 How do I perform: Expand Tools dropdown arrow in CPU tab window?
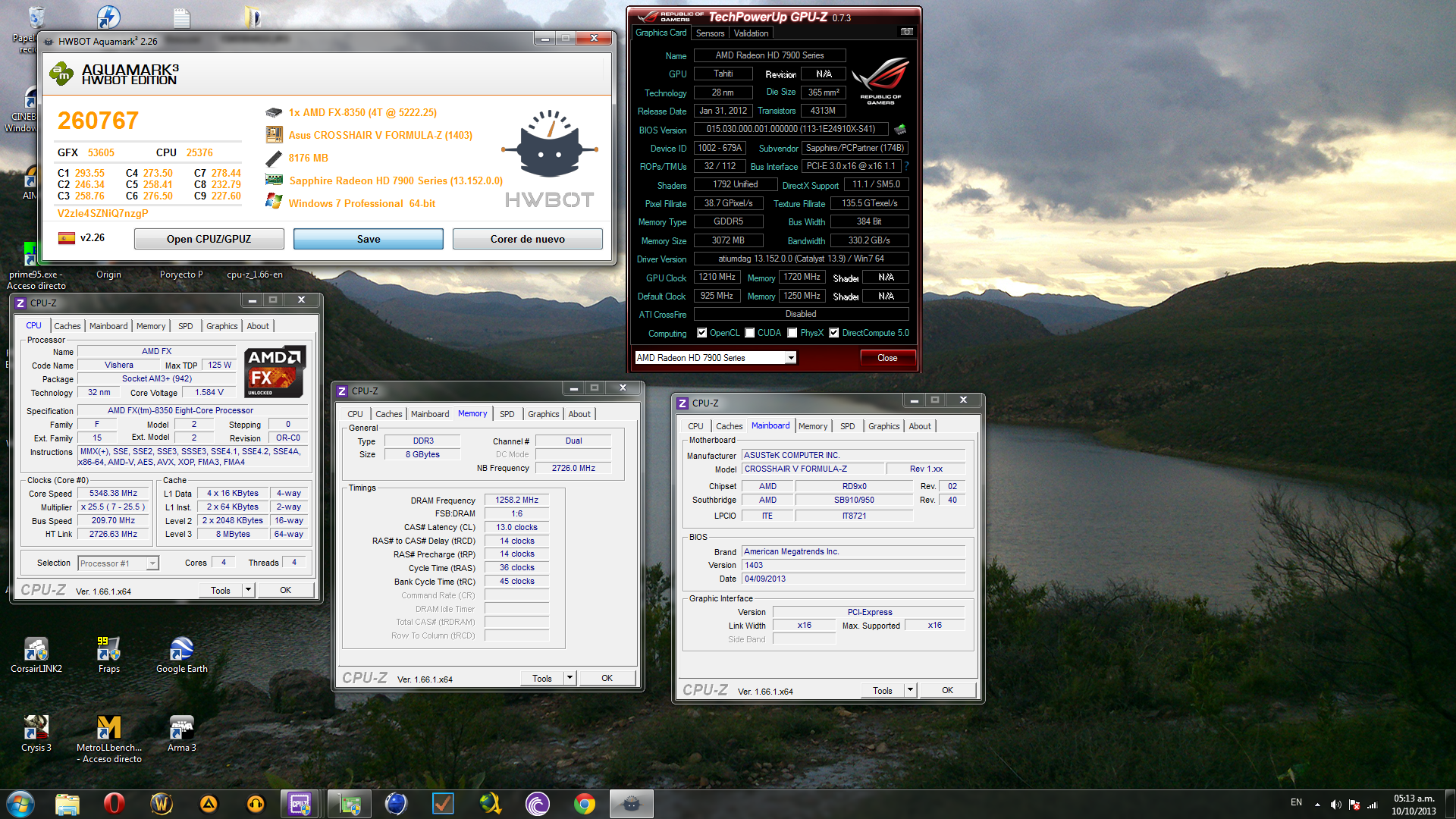click(248, 590)
